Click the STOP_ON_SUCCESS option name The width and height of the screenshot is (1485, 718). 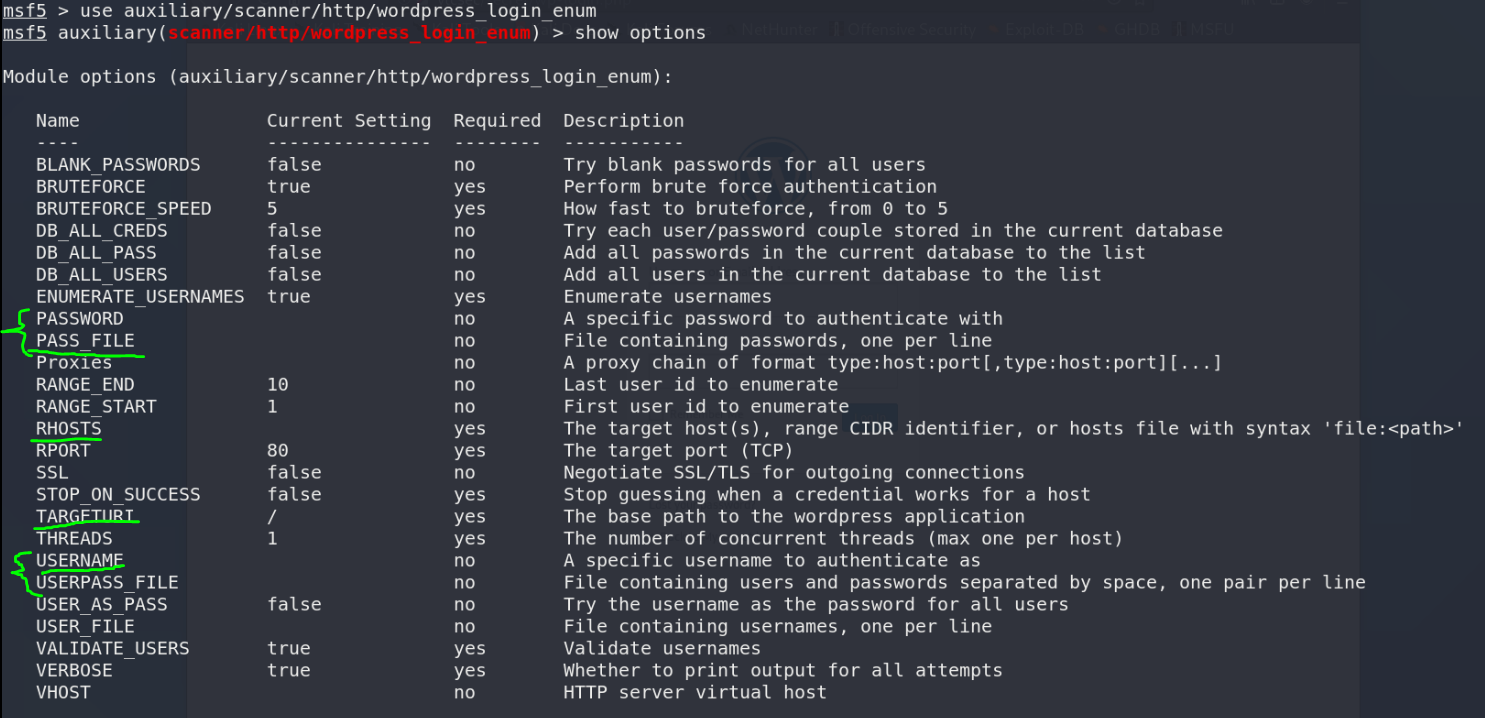pyautogui.click(x=118, y=495)
